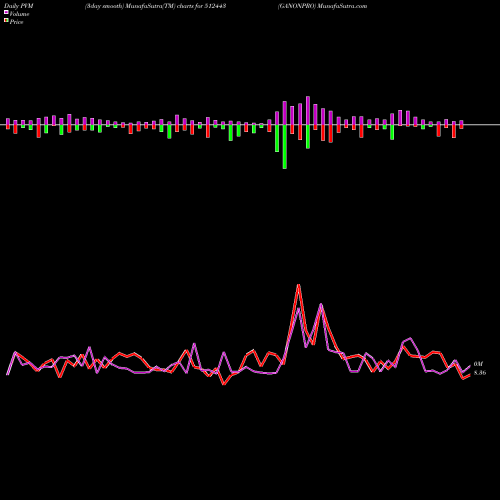This screenshot has width=500, height=500.
Task: Click the '0M' volume end label
Action: pyautogui.click(x=478, y=364)
